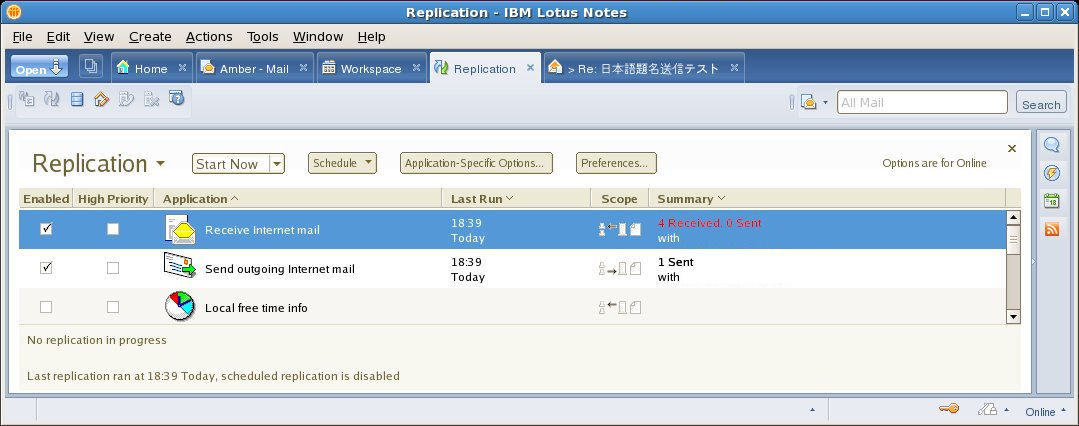Close the Amber - Mail tab
This screenshot has height=426, width=1079.
pos(303,67)
